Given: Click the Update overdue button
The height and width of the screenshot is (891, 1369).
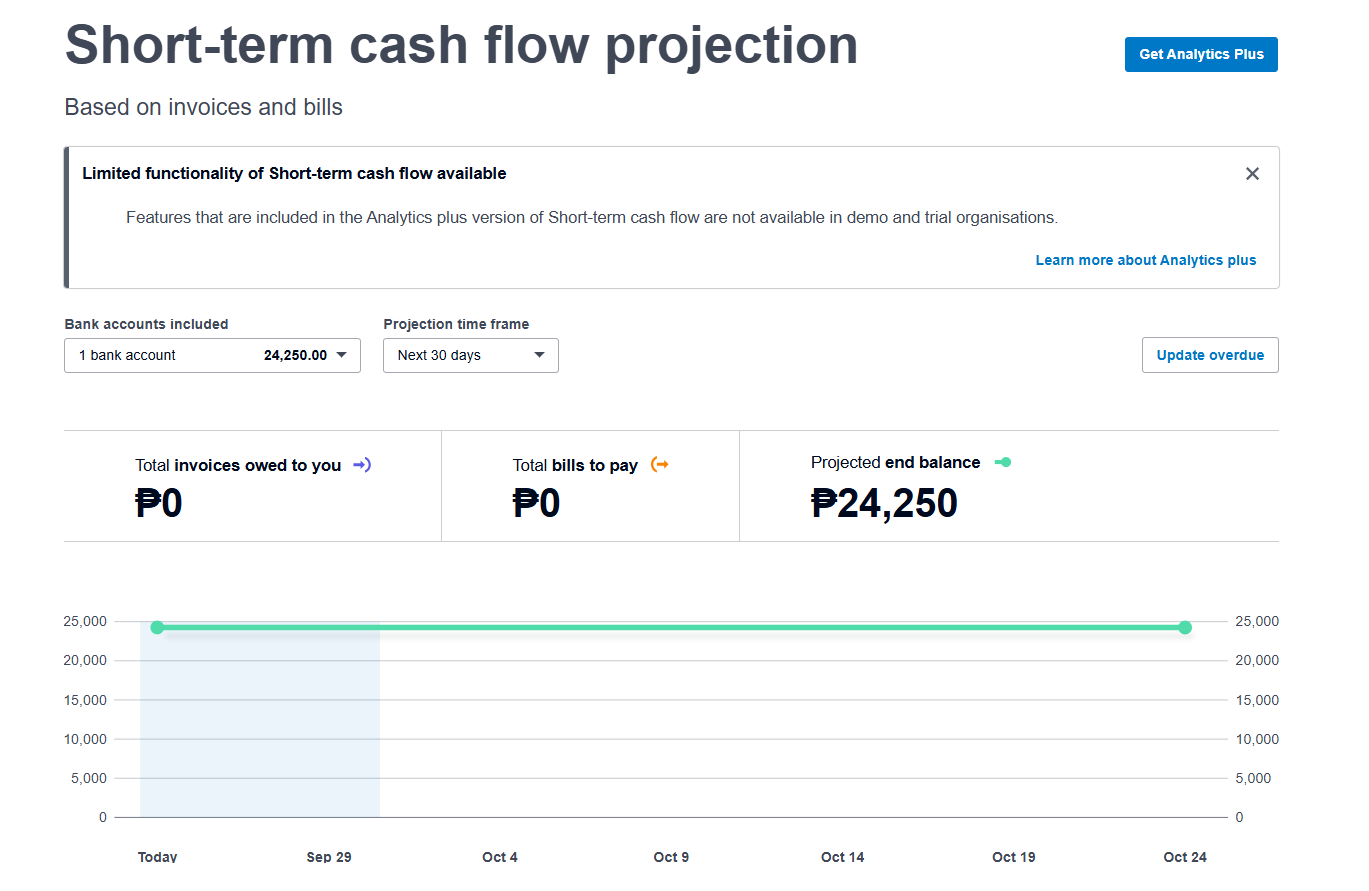Looking at the screenshot, I should click(x=1210, y=355).
